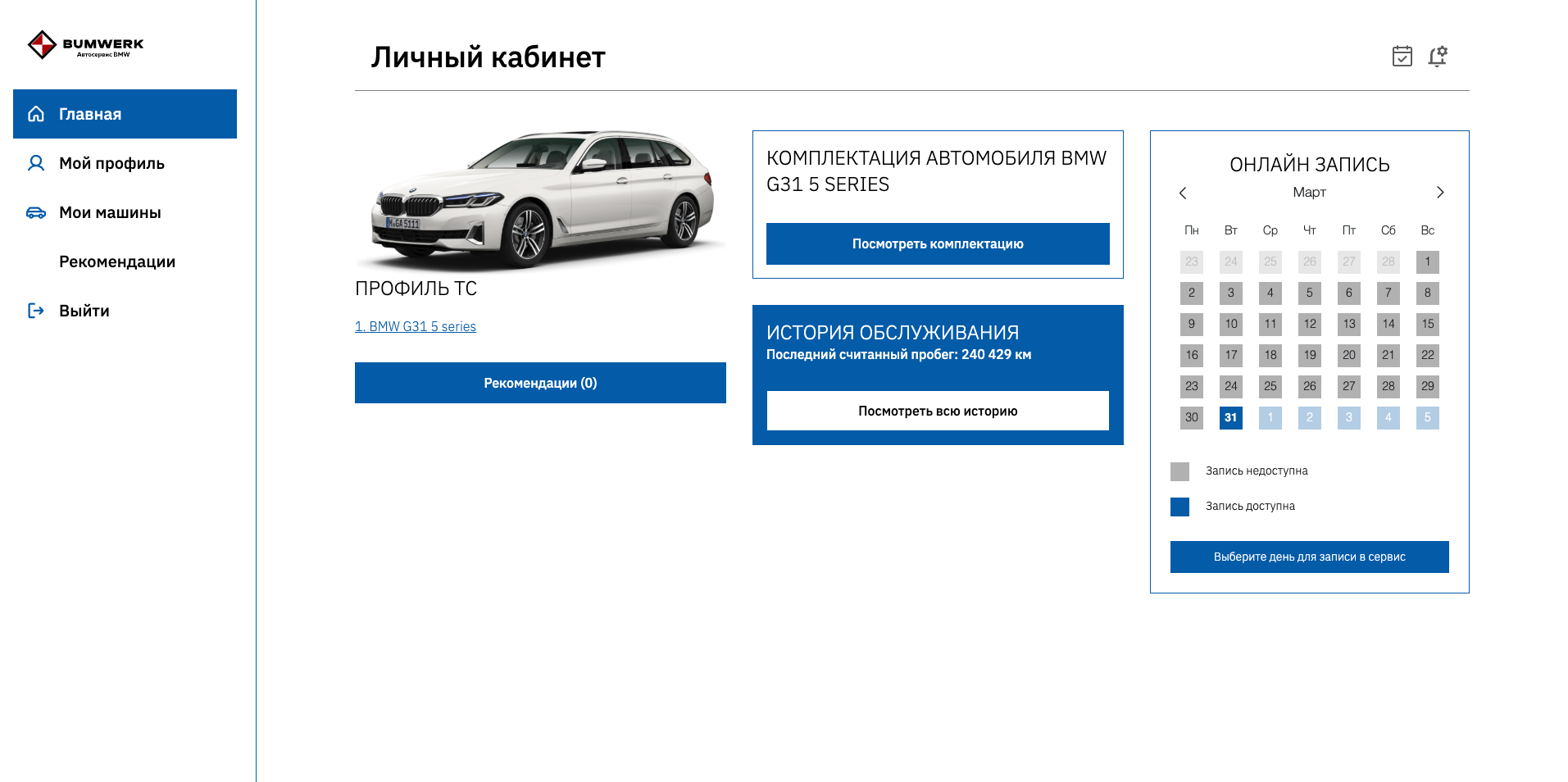Click the car icon beside Мои машины
This screenshot has height=782, width=1568.
coord(36,212)
